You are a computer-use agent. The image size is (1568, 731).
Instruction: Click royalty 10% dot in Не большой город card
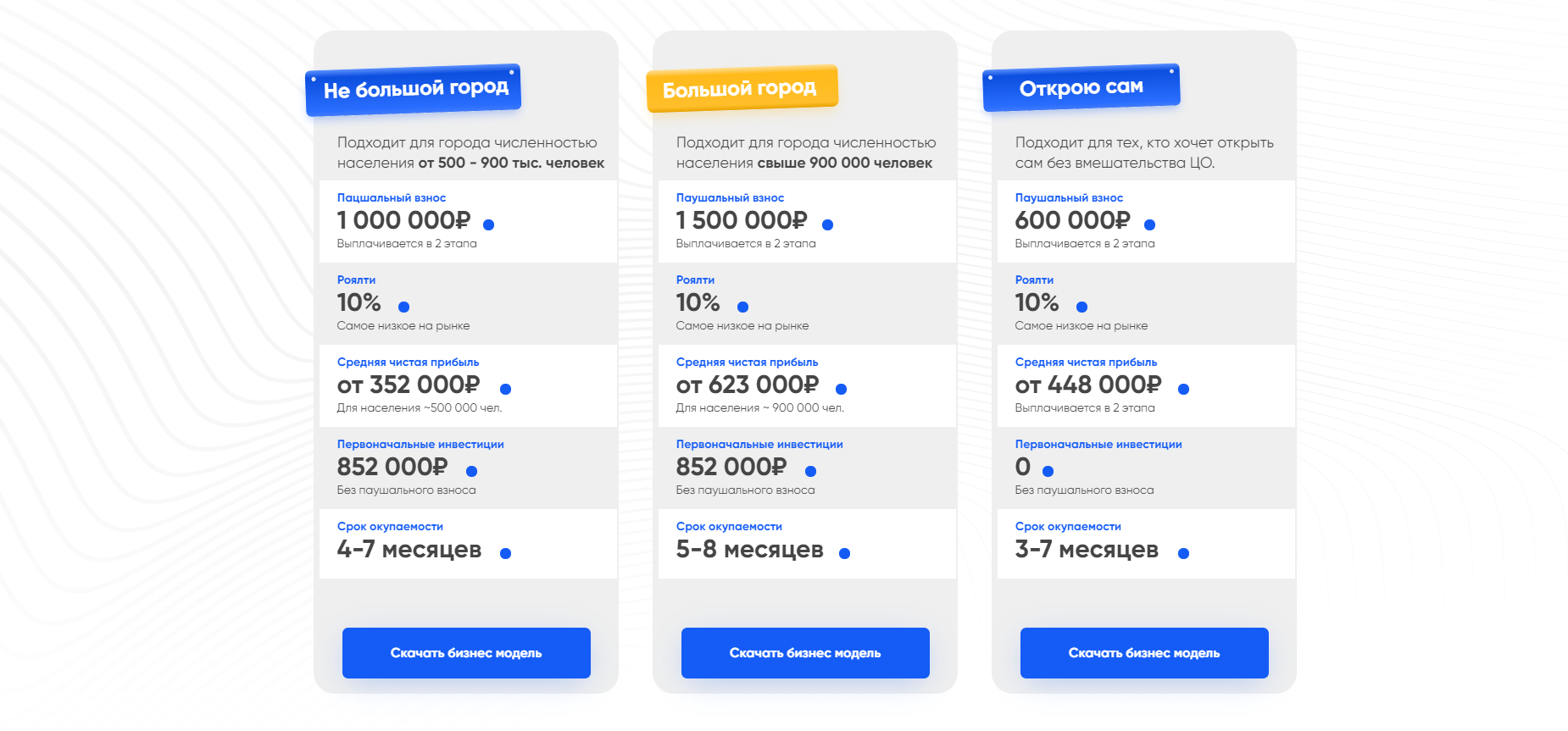(403, 307)
